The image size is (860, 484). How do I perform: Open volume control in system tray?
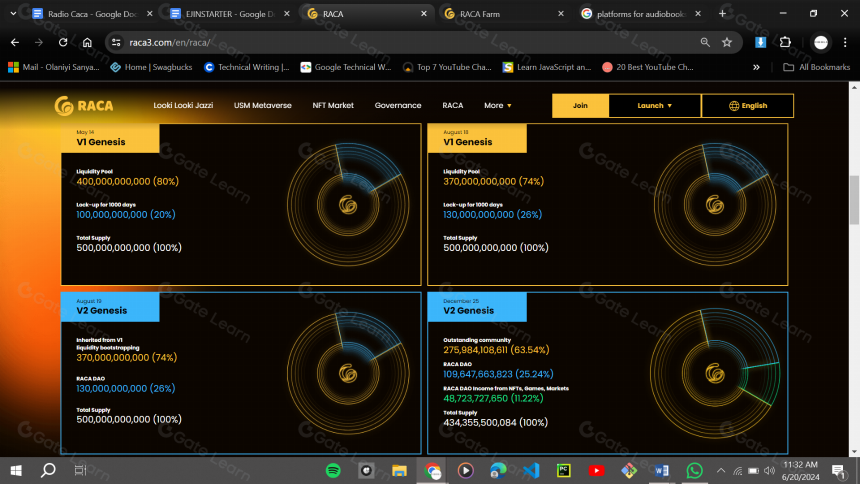click(770, 471)
